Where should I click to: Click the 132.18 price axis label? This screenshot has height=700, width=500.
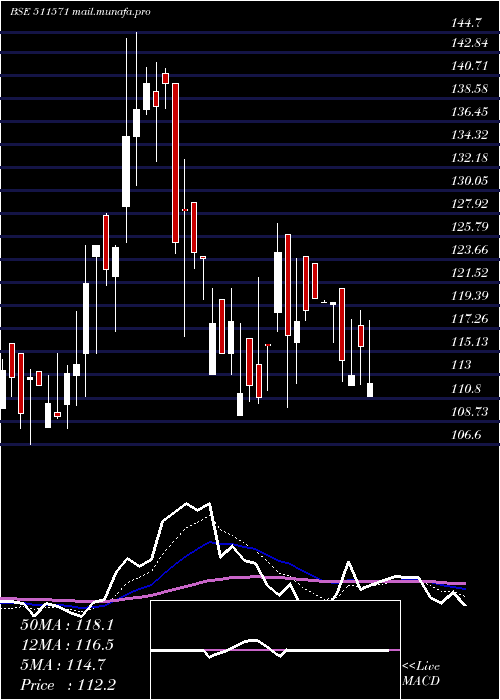click(469, 158)
